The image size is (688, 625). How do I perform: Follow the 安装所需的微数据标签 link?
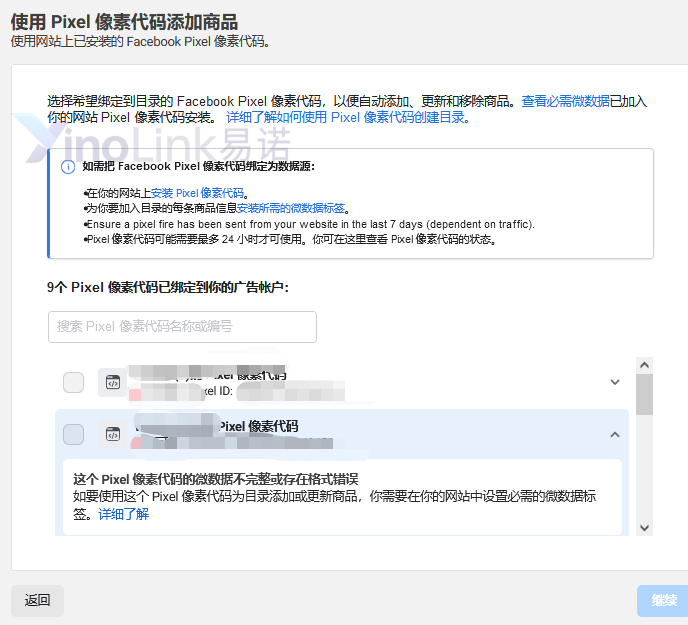pyautogui.click(x=290, y=208)
